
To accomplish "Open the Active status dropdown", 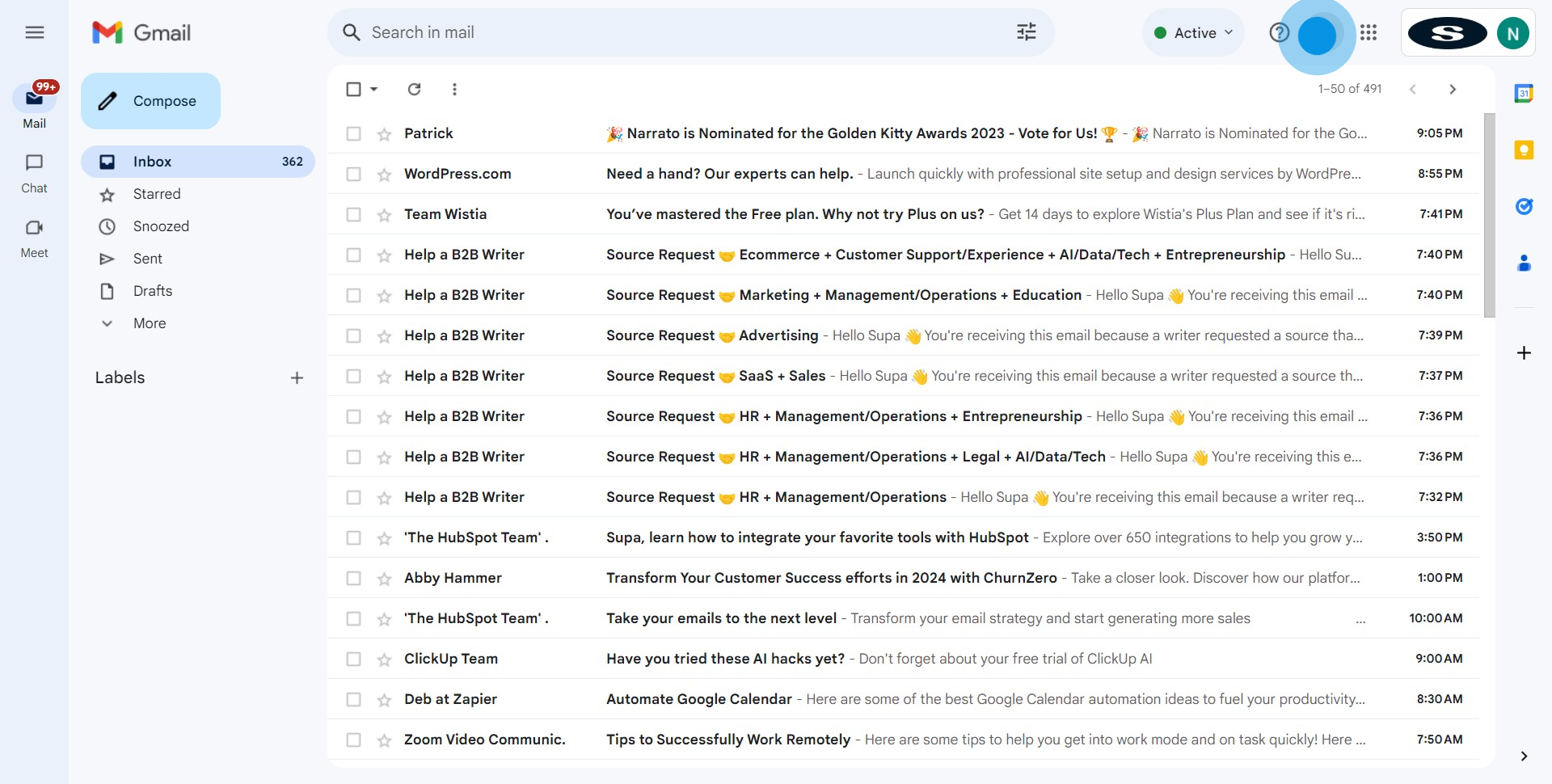I will point(1193,32).
